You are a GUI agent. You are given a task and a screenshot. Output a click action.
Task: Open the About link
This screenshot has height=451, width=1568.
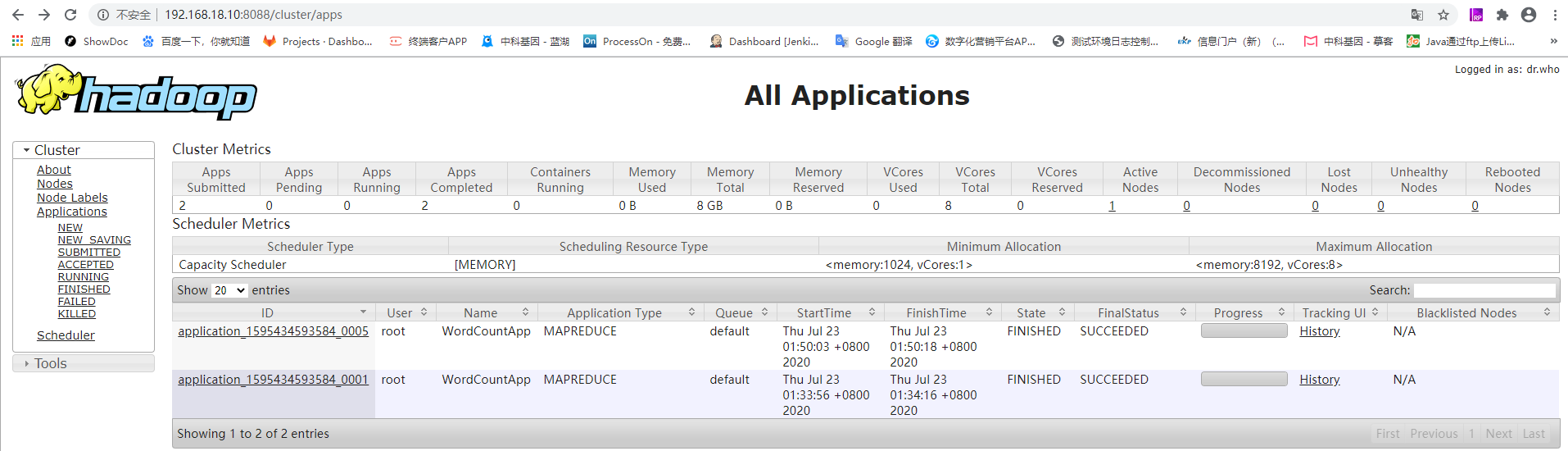pos(54,170)
